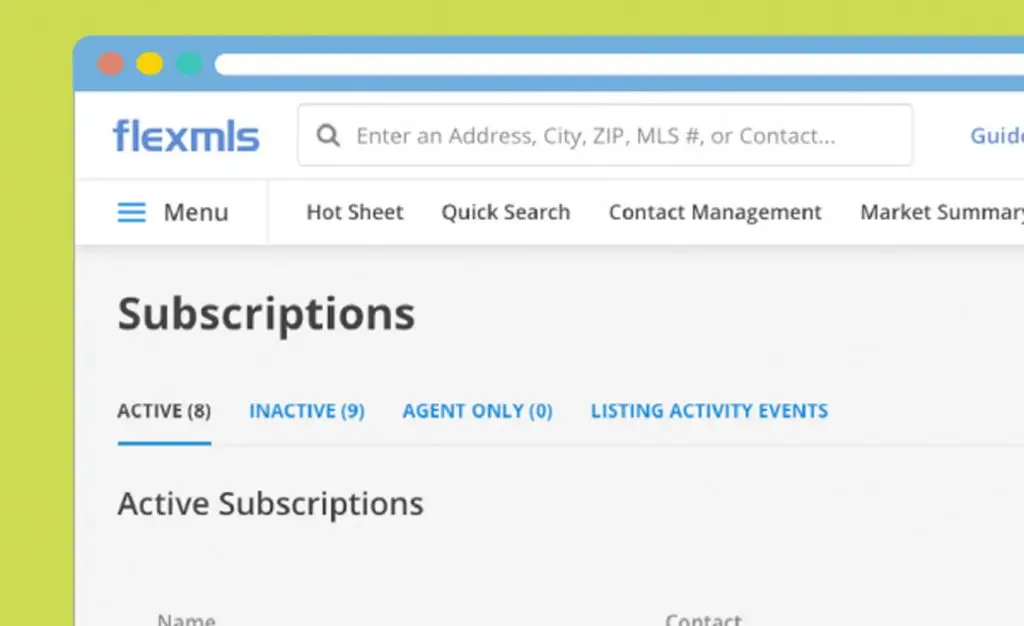The image size is (1024, 626).
Task: Click the green window dot
Action: point(189,64)
